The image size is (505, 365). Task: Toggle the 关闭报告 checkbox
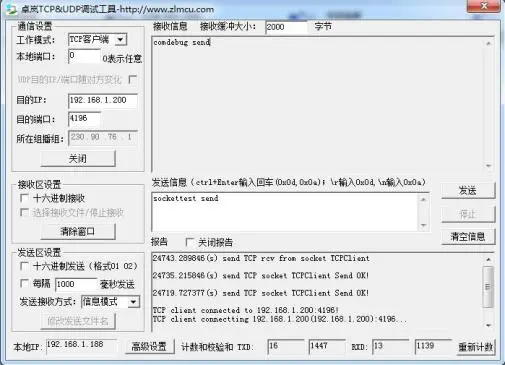(x=189, y=242)
